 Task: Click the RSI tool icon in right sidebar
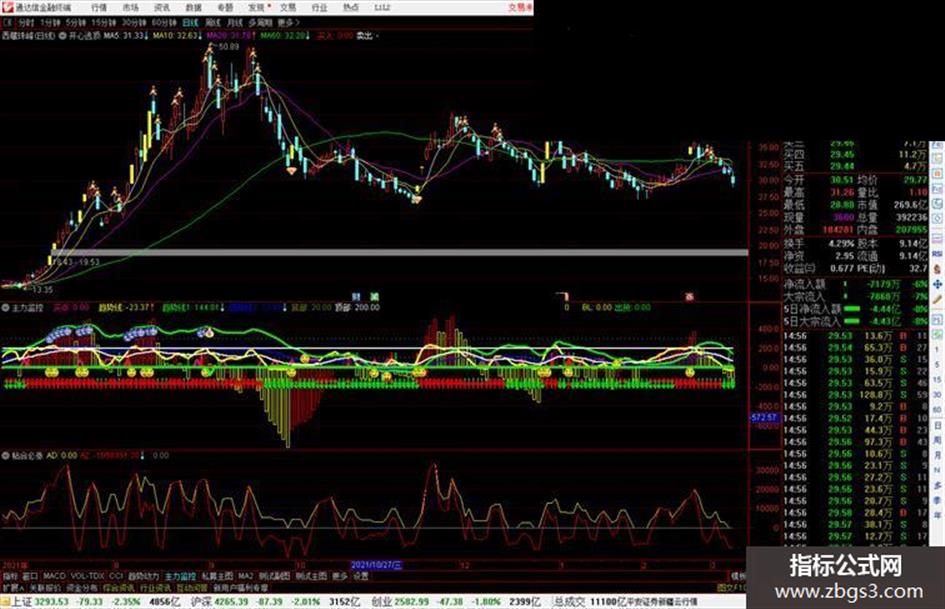coord(937,254)
